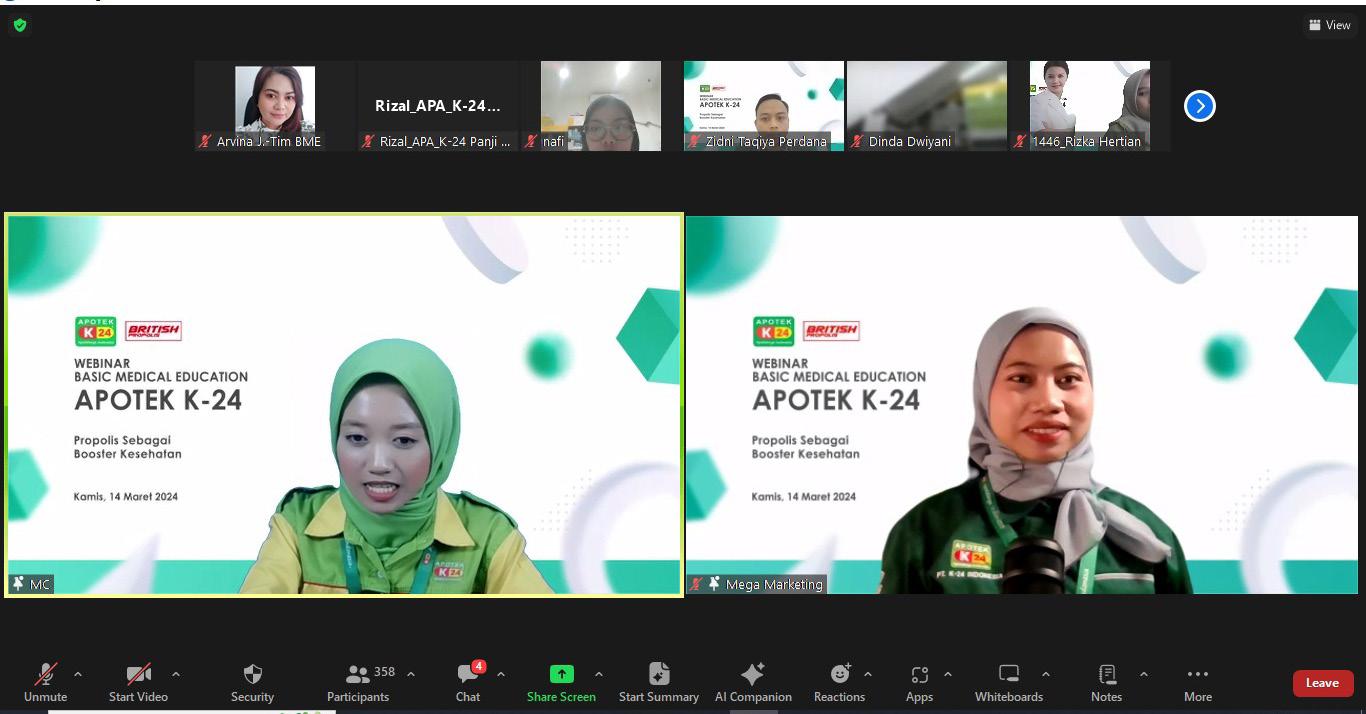Open the More options menu
1366x714 pixels.
[1198, 683]
